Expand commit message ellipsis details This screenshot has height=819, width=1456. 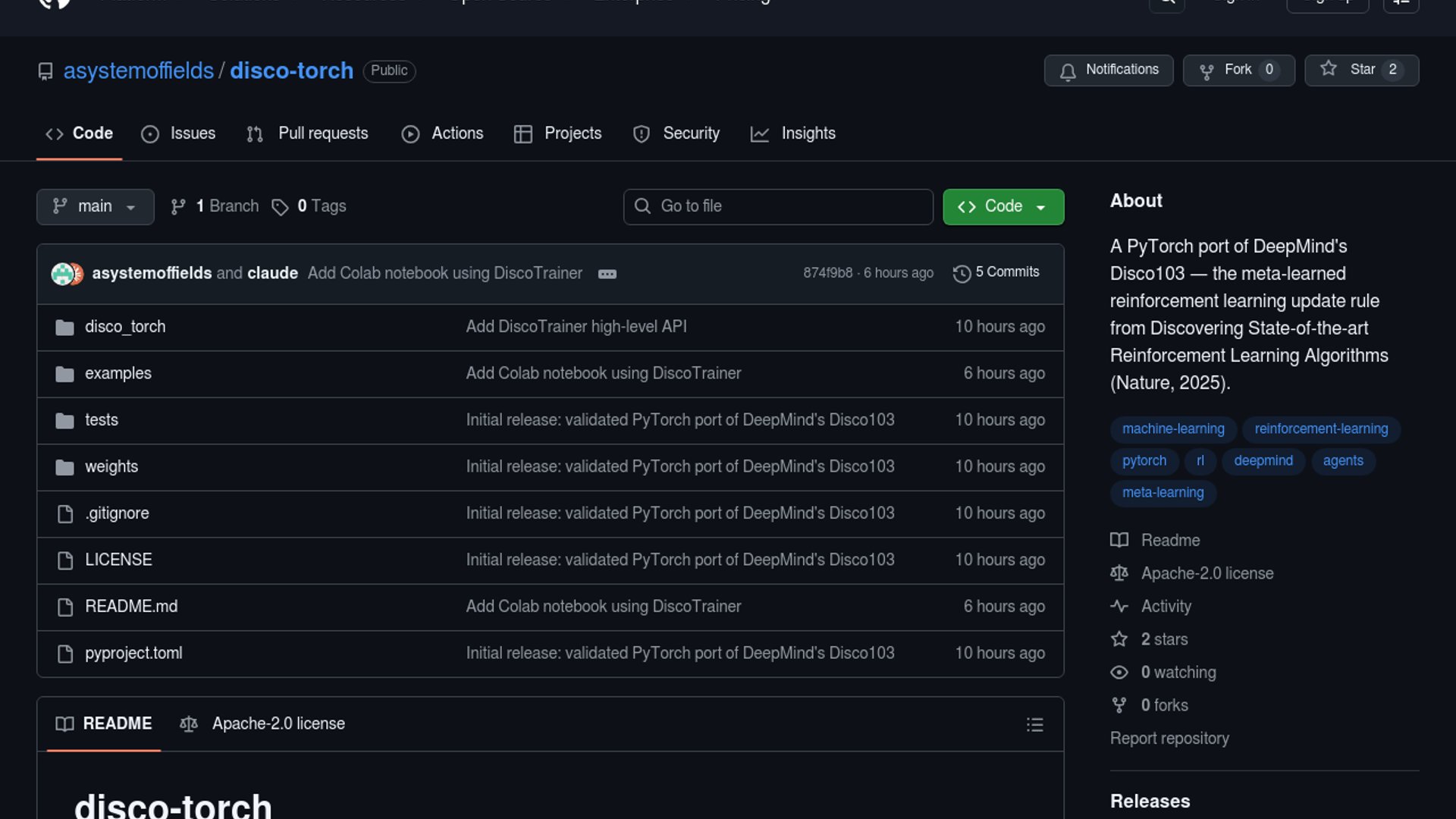click(x=607, y=274)
